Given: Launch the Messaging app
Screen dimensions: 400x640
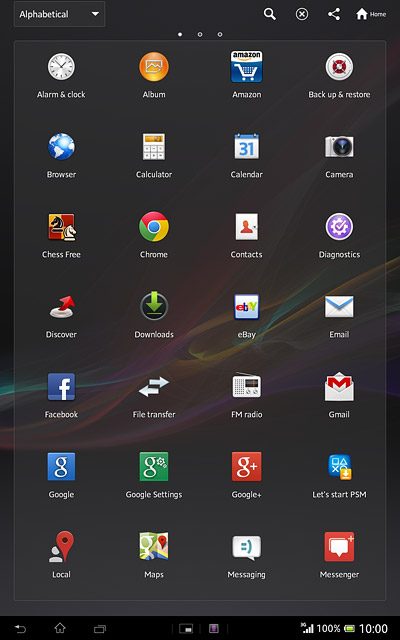Looking at the screenshot, I should (247, 547).
